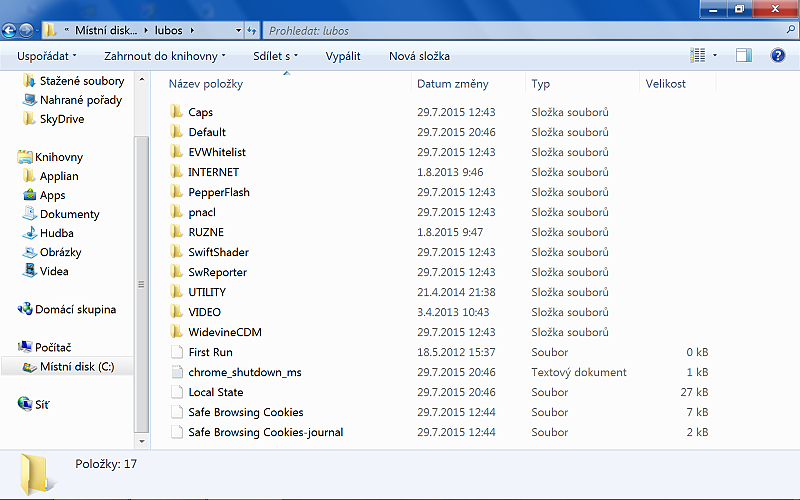Viewport: 800px width, 500px height.
Task: Click the Help question mark icon
Action: [x=777, y=56]
